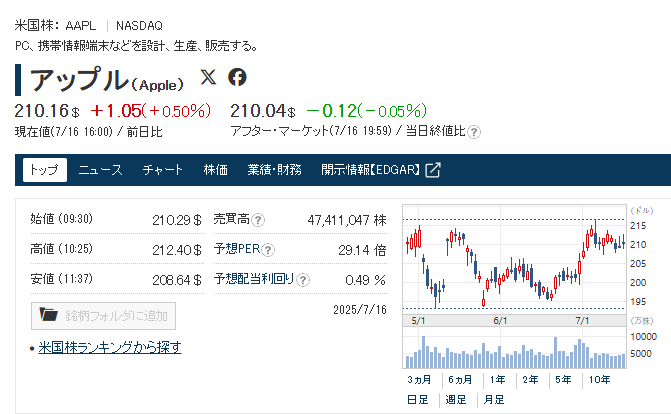Open help icon beside 当日終値比
The height and width of the screenshot is (414, 671).
coord(474,132)
